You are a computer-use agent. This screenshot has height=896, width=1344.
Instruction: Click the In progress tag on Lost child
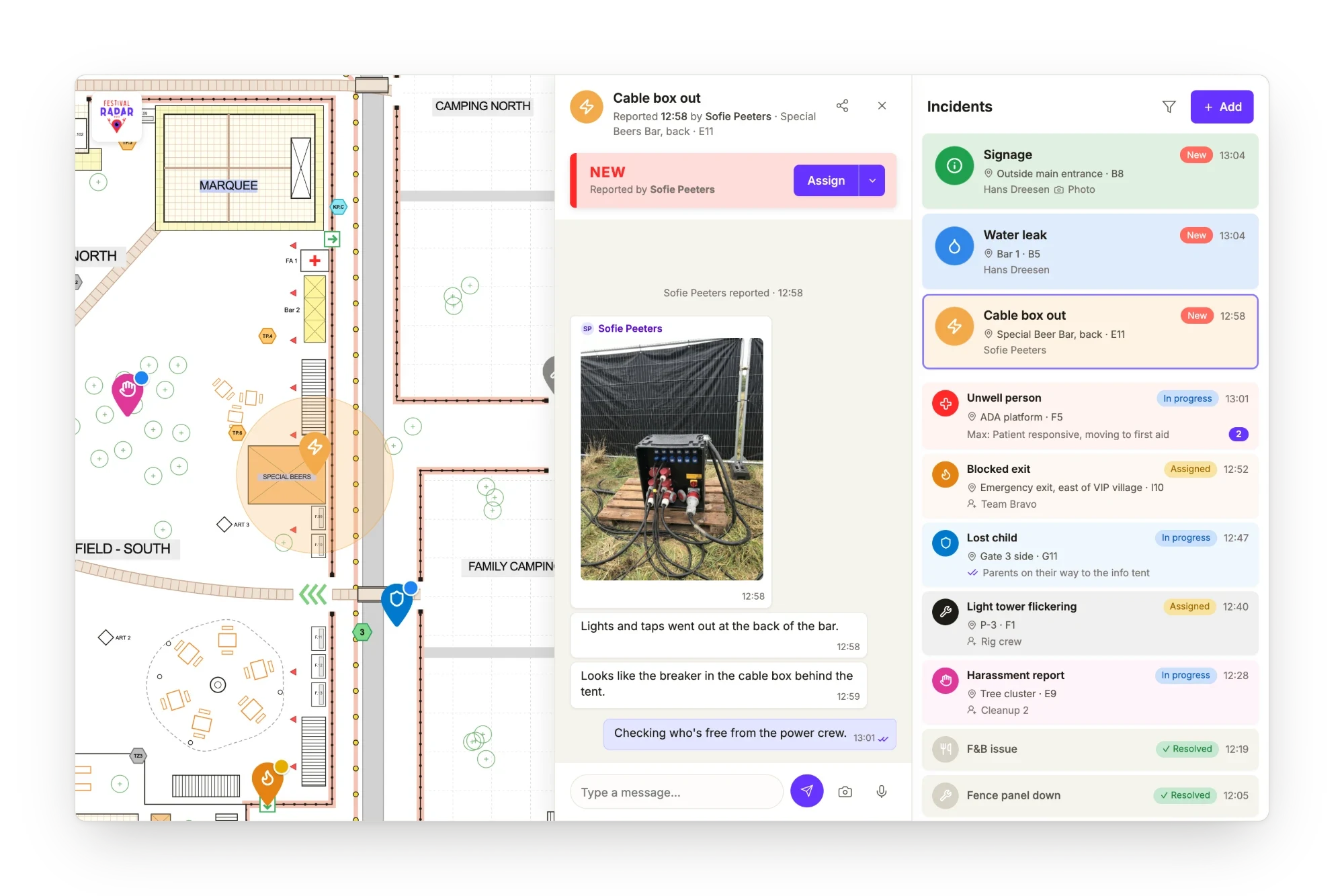click(x=1185, y=538)
